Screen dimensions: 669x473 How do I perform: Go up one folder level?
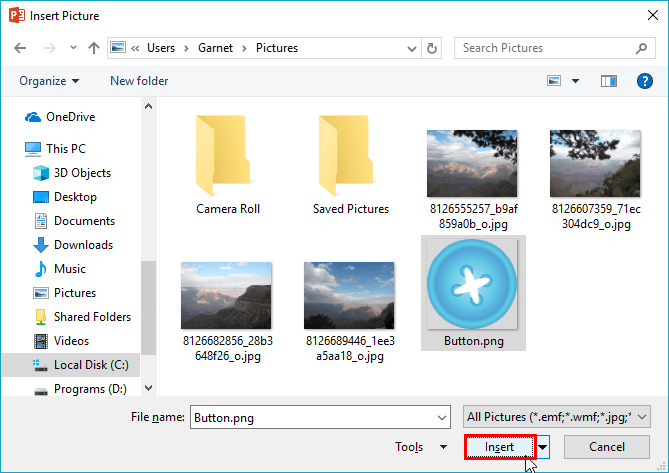pos(94,48)
